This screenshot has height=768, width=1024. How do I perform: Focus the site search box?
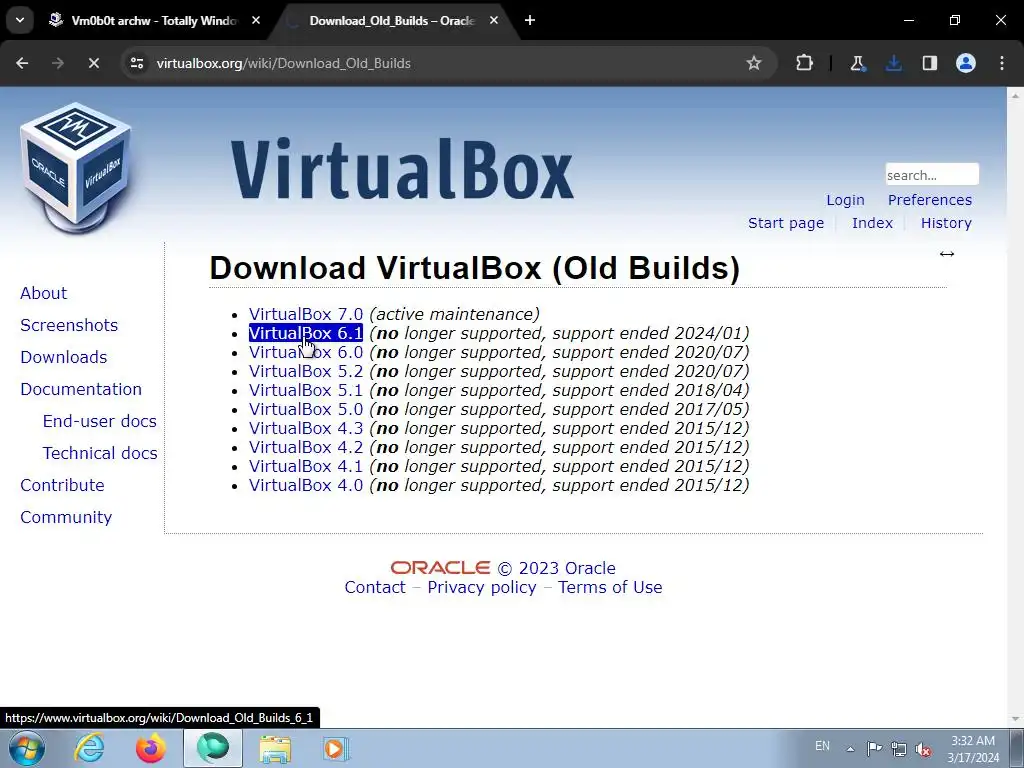[932, 175]
